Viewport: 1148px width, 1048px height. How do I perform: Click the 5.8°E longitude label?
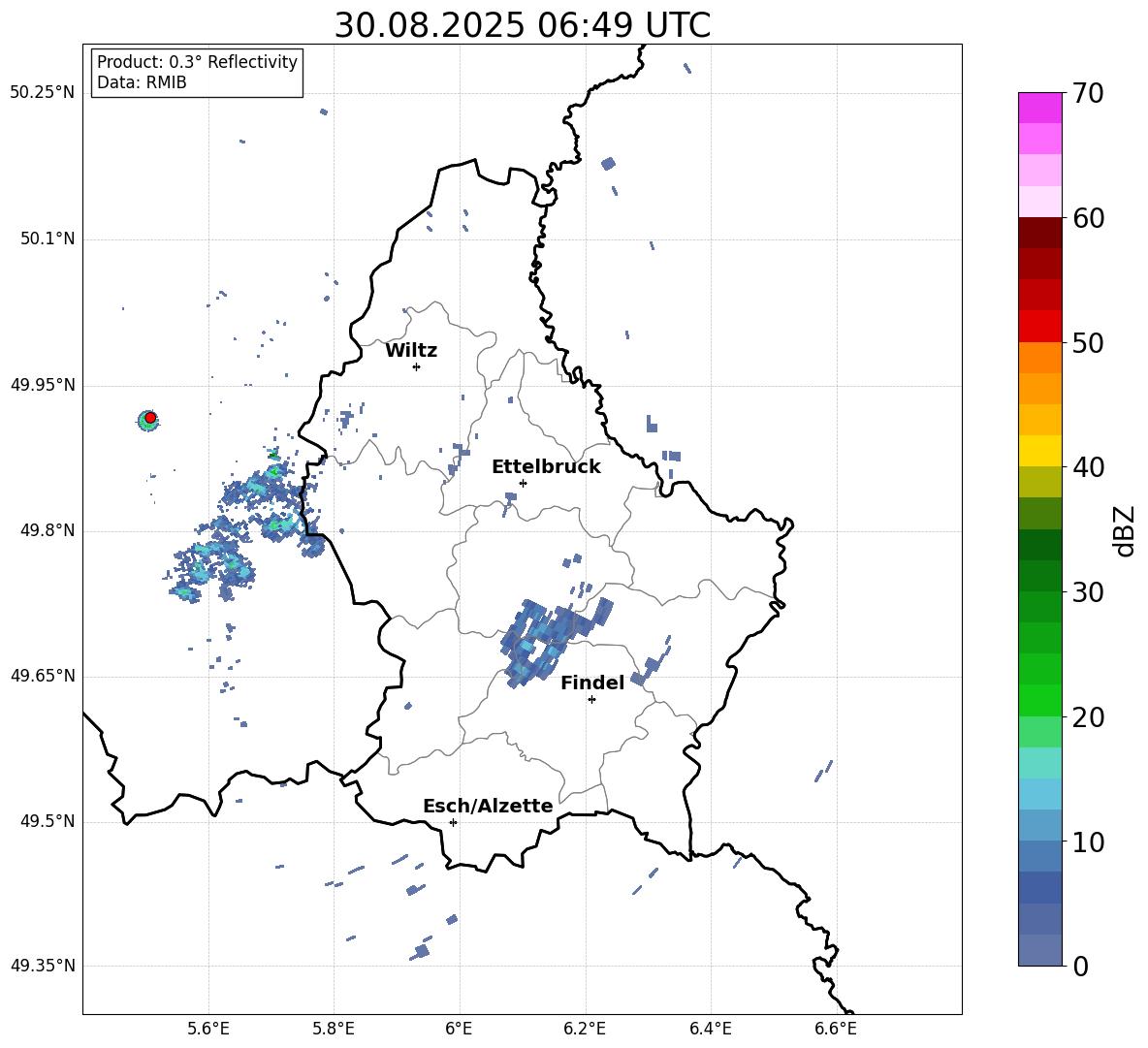[334, 1029]
